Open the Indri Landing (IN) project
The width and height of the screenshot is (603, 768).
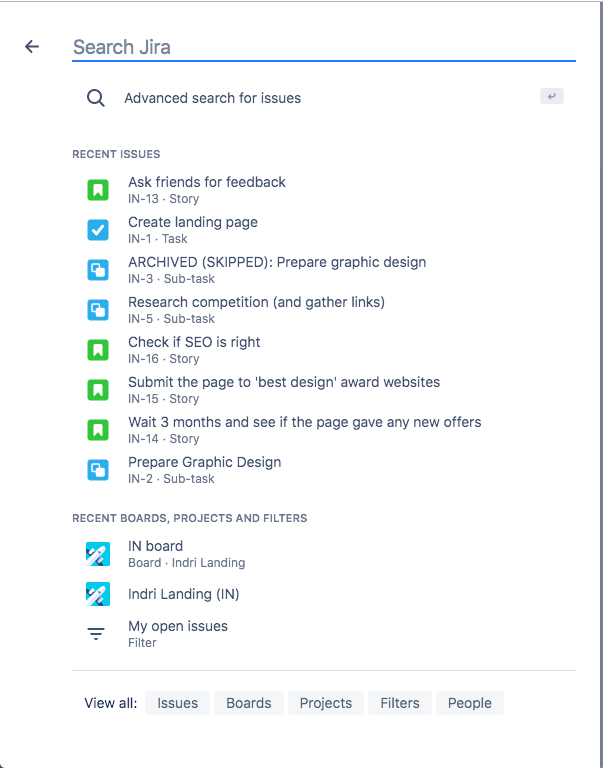coord(324,594)
